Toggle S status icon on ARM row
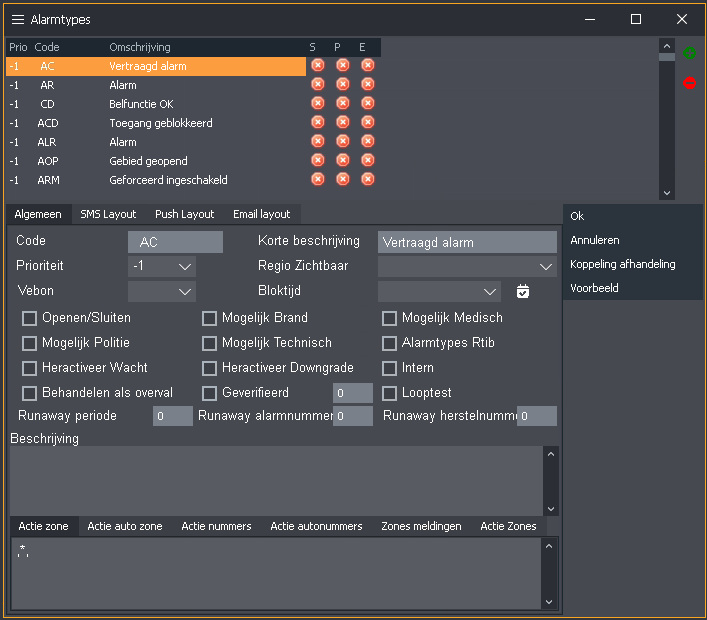This screenshot has width=707, height=620. pos(318,179)
